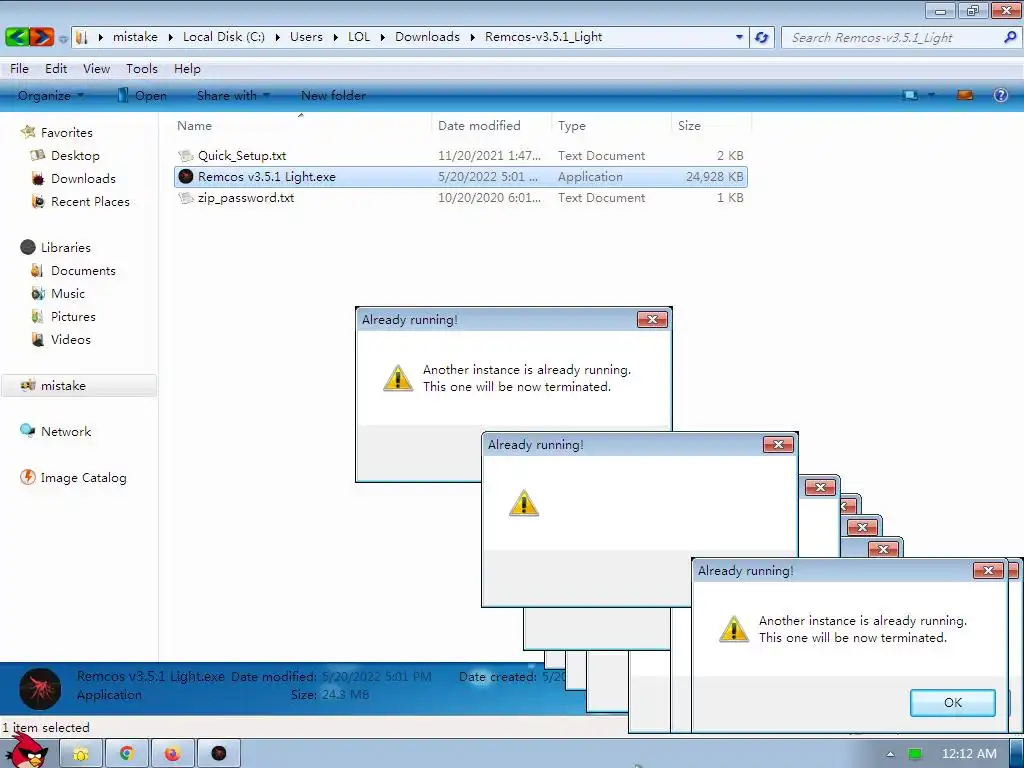Viewport: 1024px width, 768px height.
Task: Change view with the view icon
Action: (910, 95)
